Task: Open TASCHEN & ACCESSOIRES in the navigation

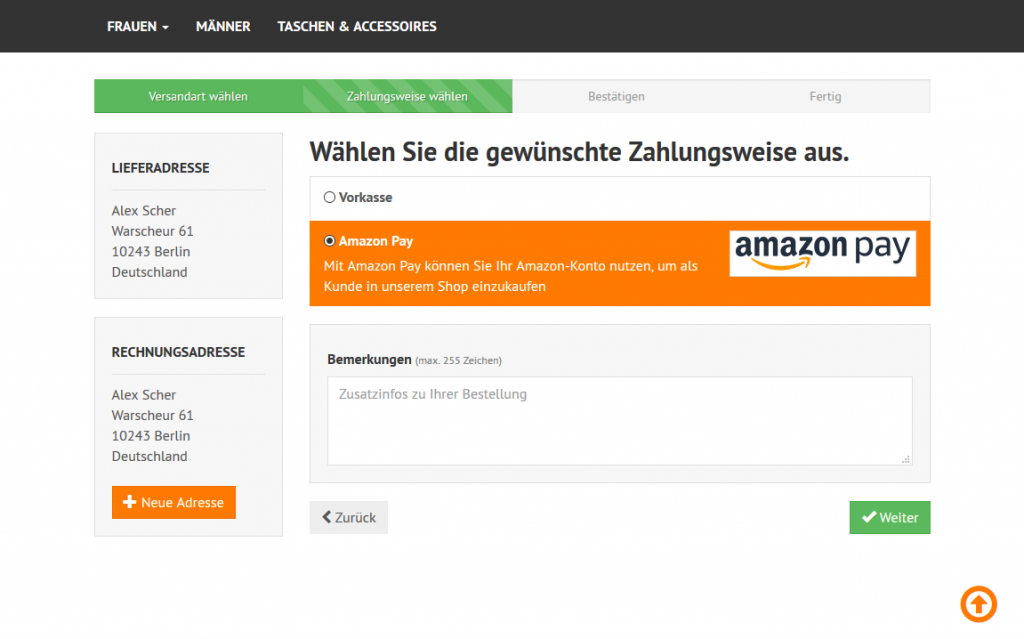Action: click(x=357, y=26)
